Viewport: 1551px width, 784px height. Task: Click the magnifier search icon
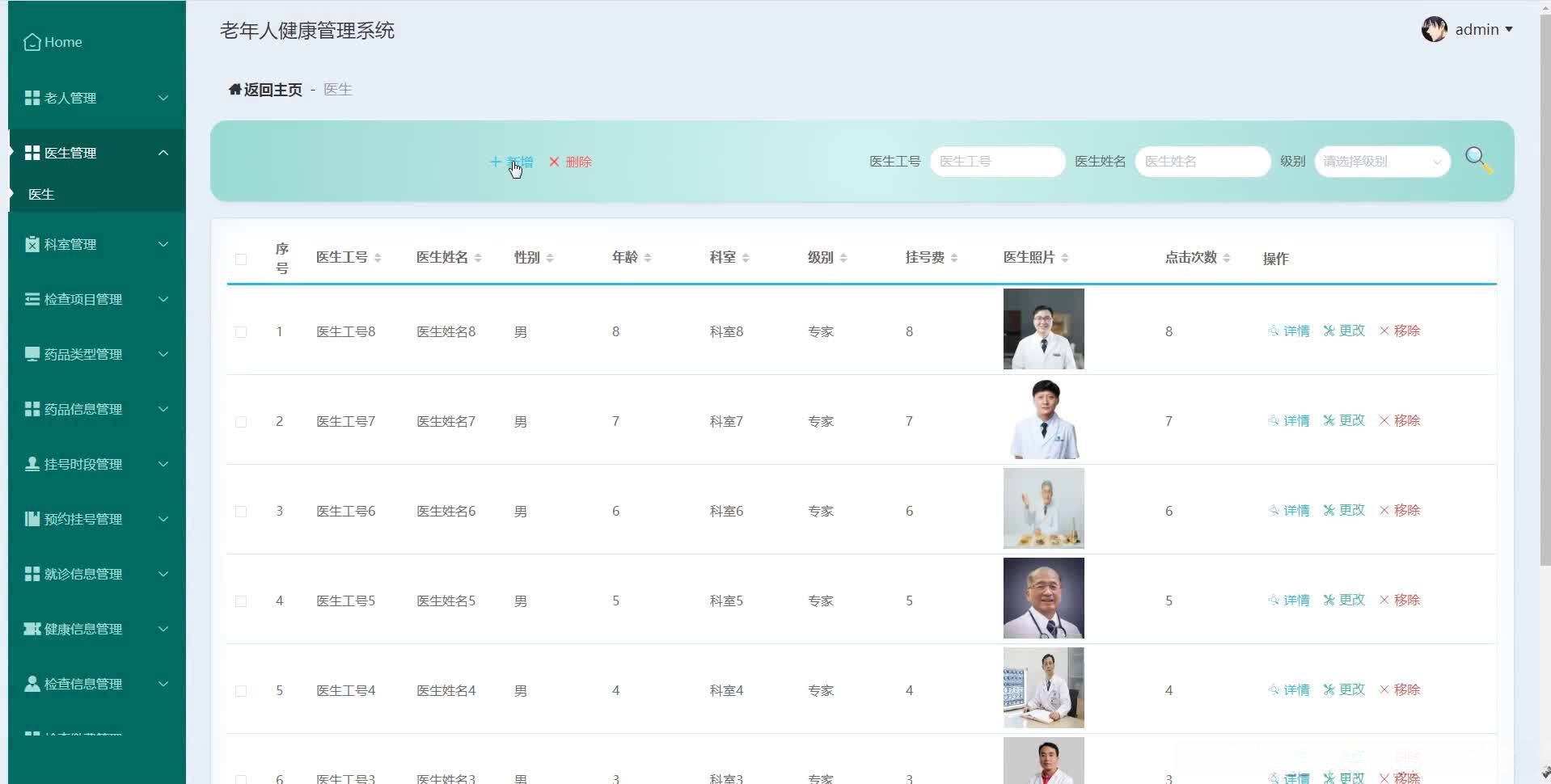[1478, 159]
